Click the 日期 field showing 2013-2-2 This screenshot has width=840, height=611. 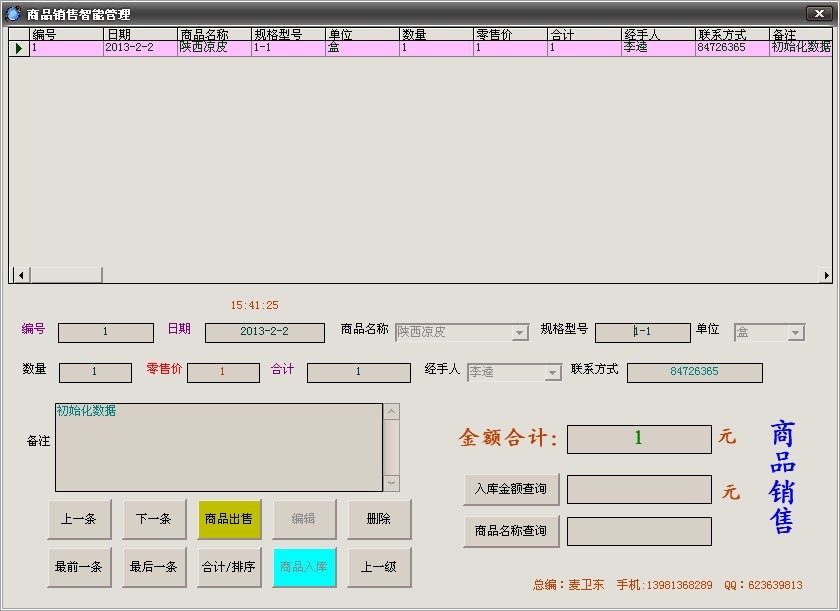coord(265,333)
